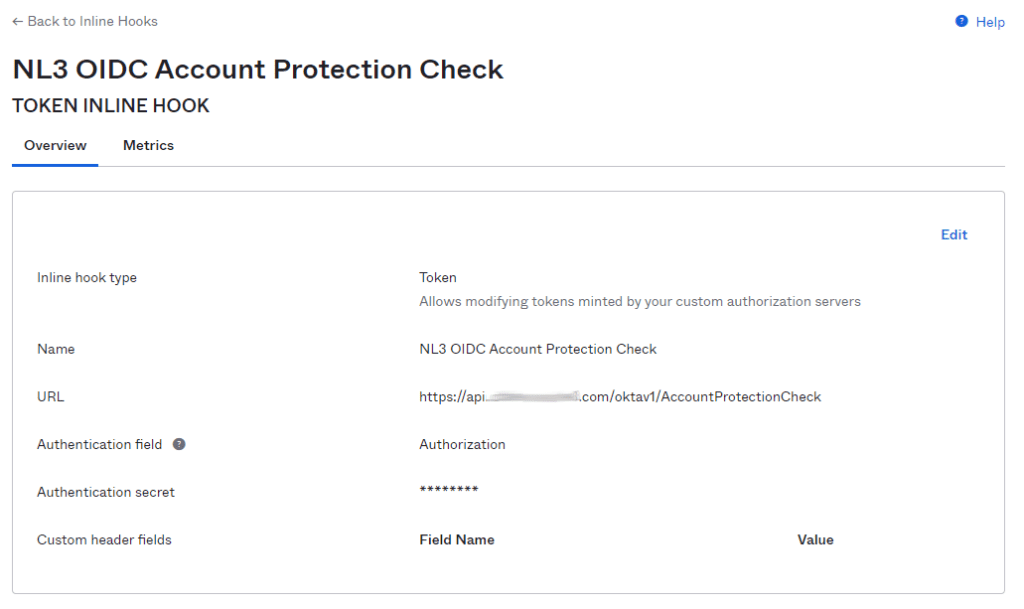The height and width of the screenshot is (609, 1024).
Task: Open the Help link
Action: click(x=990, y=22)
